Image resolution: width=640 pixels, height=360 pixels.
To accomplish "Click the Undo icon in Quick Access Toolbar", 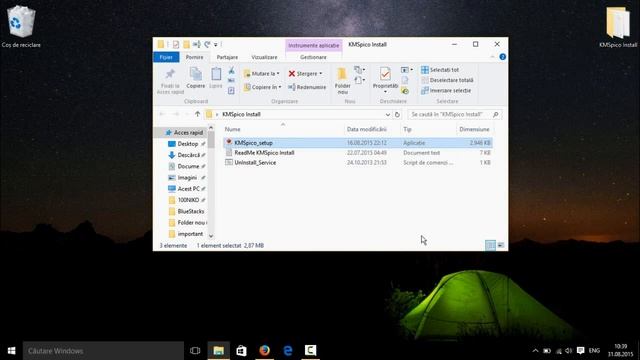I will [x=207, y=44].
